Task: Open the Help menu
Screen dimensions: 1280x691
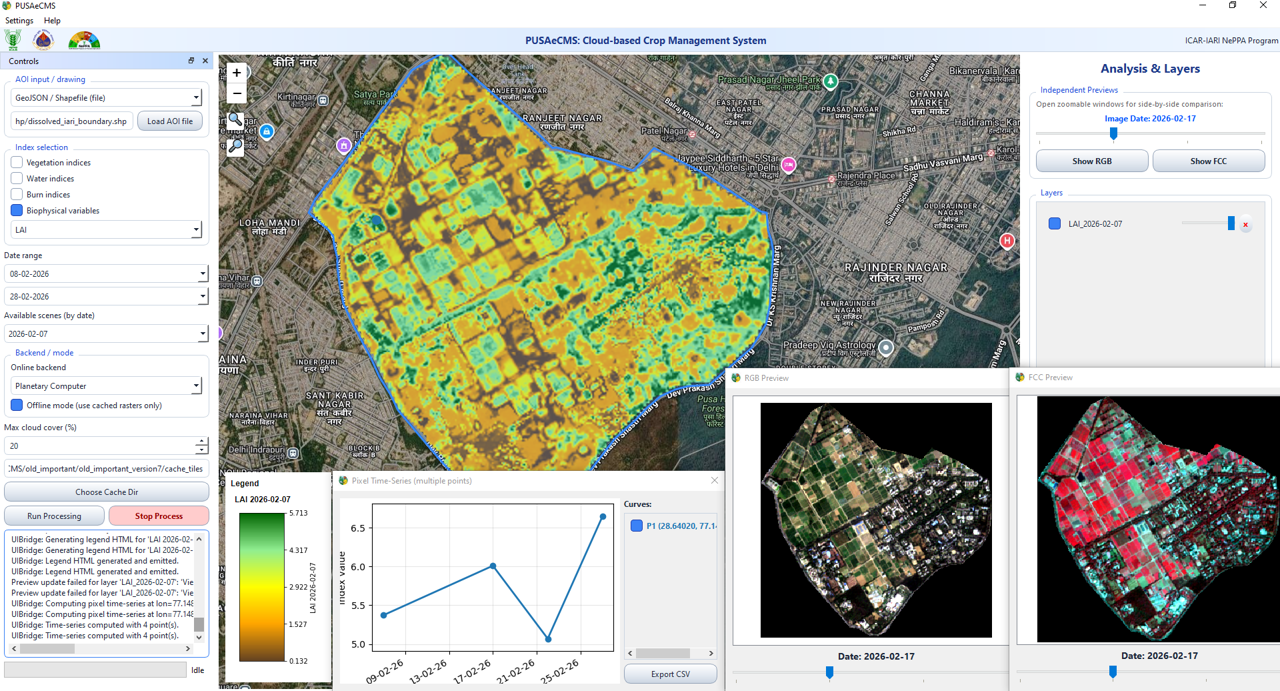Action: click(52, 20)
